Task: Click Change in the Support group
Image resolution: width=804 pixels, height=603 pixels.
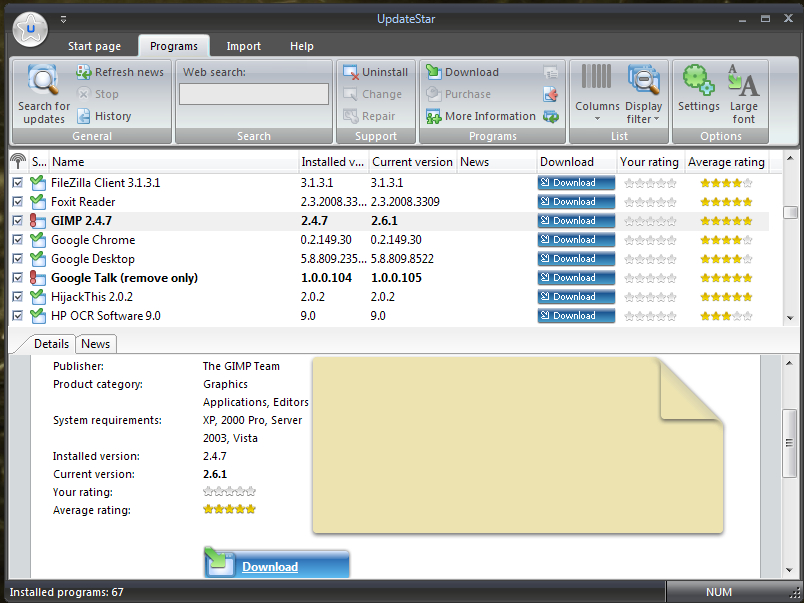Action: [373, 94]
